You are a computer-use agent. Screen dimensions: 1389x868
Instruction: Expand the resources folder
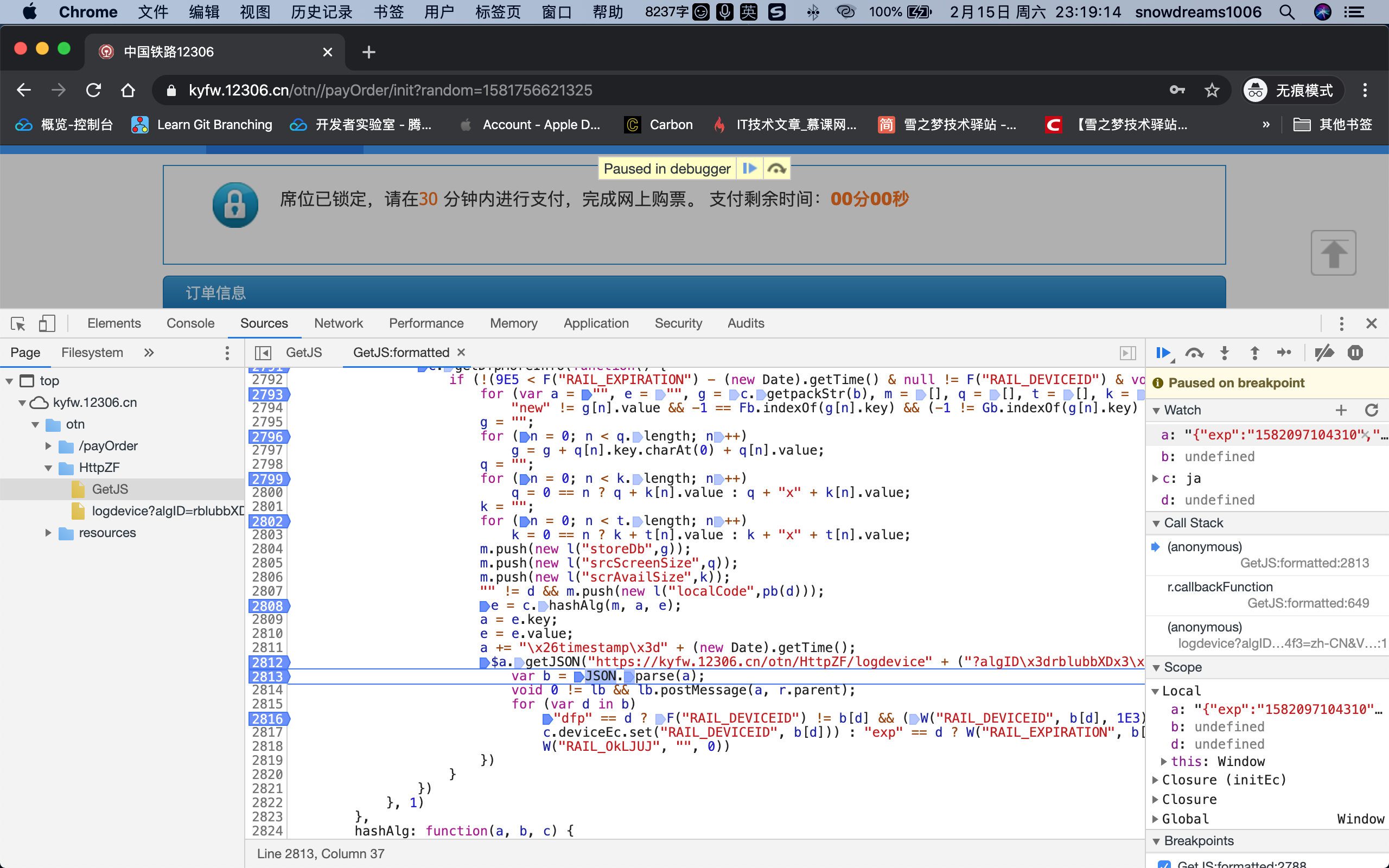[48, 533]
